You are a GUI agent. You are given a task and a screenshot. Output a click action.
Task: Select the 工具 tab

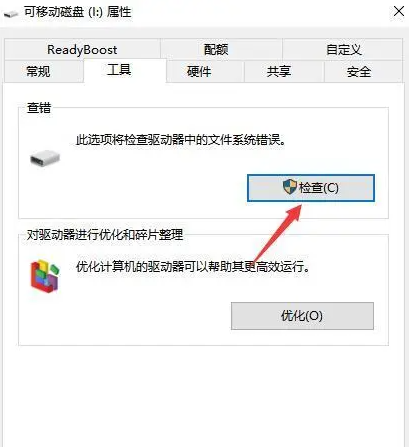coord(119,70)
